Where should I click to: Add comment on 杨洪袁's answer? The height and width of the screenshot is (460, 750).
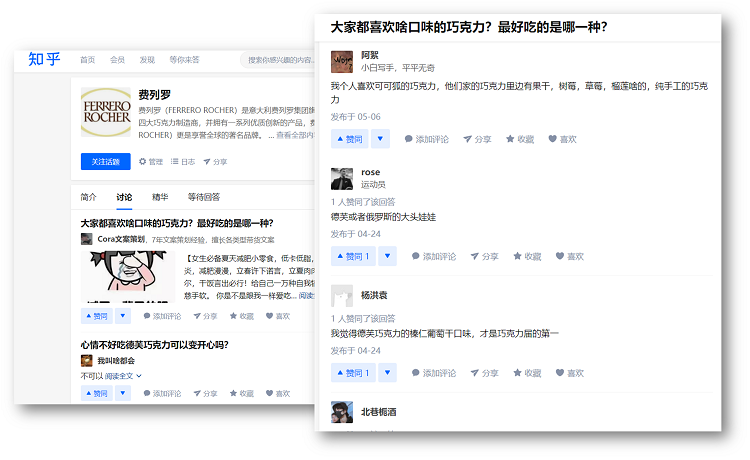[x=434, y=373]
